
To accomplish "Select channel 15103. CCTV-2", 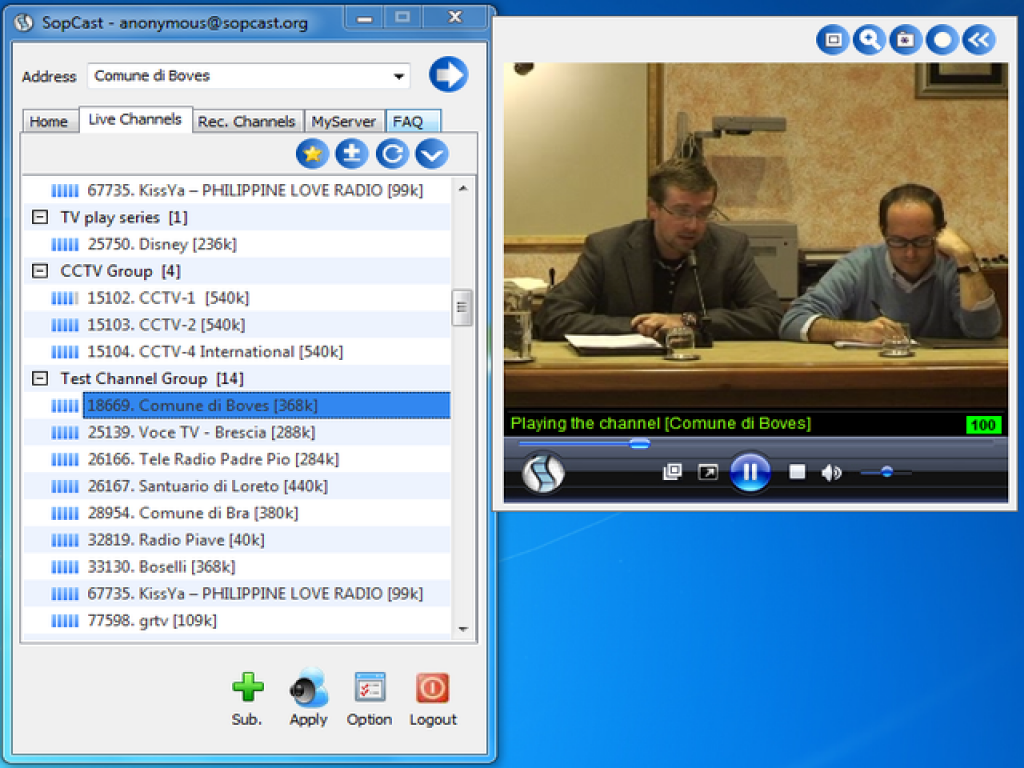I will coord(167,325).
